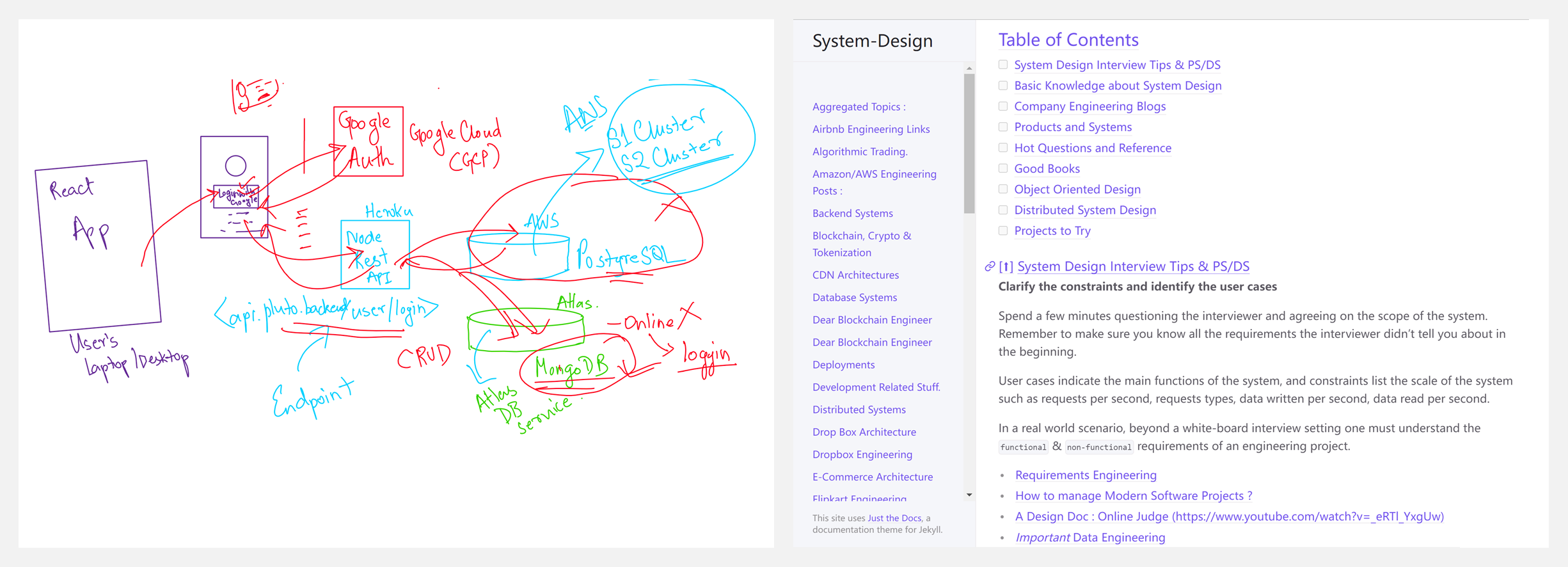Select Dropbox Engineering in the sidebar
The height and width of the screenshot is (567, 1568).
[862, 454]
